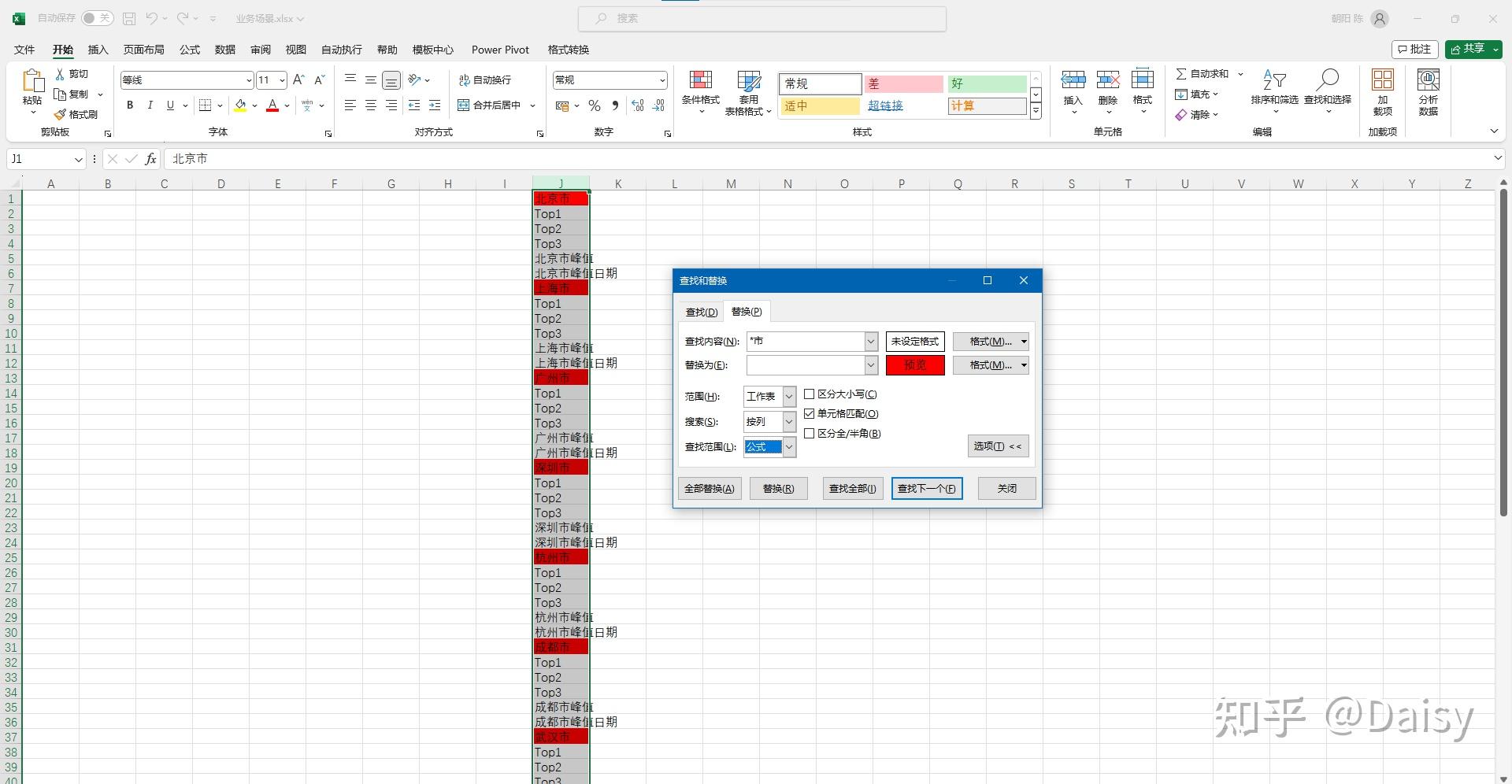Align text to the left
The height and width of the screenshot is (784, 1512).
(x=350, y=105)
